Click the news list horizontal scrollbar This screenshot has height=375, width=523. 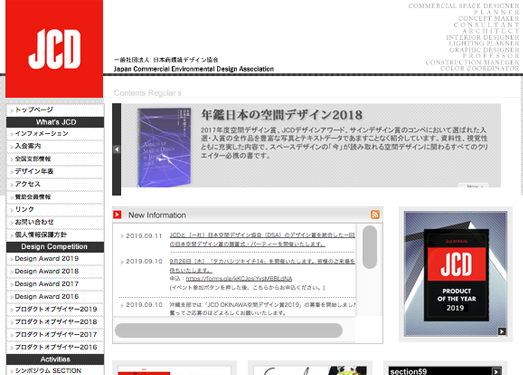[x=228, y=330]
